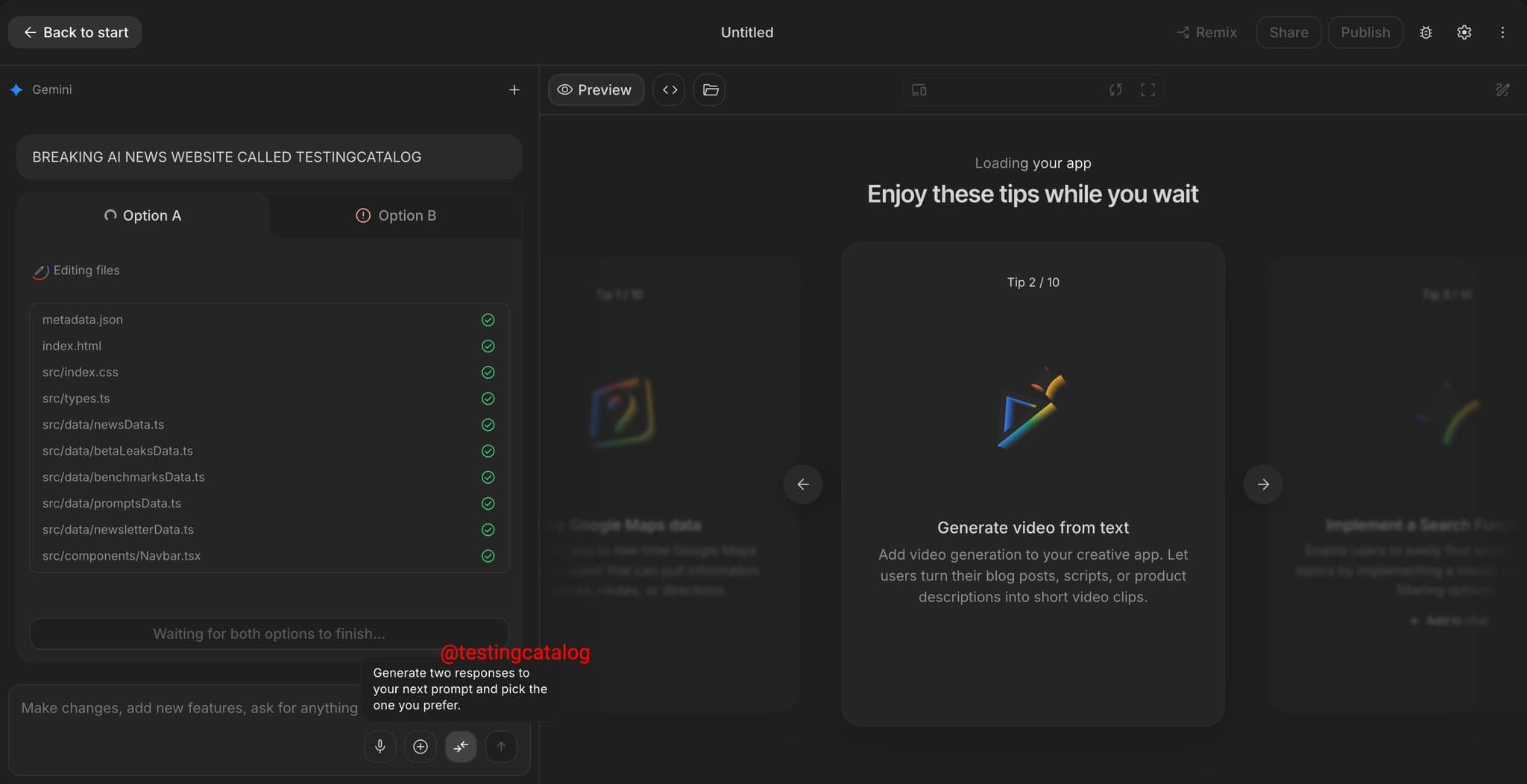The image size is (1527, 784).
Task: Click the Untitled project title
Action: [747, 32]
